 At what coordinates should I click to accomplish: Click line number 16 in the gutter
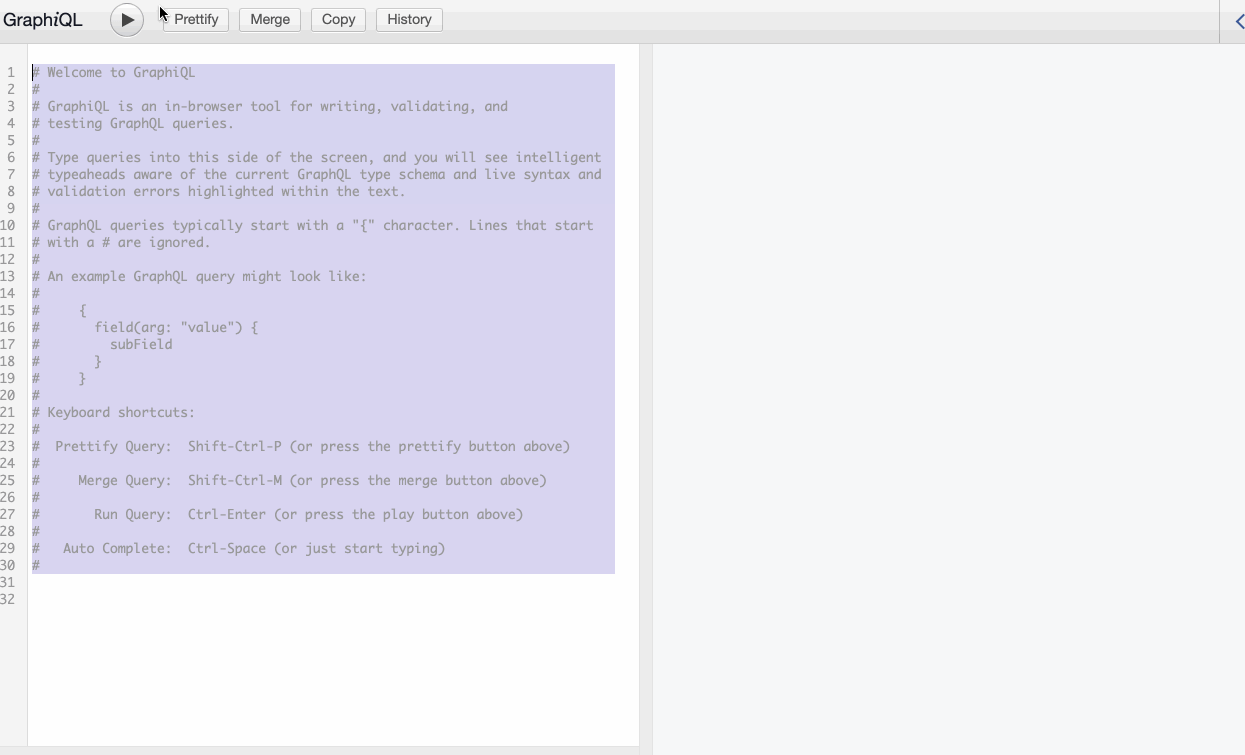(x=10, y=327)
